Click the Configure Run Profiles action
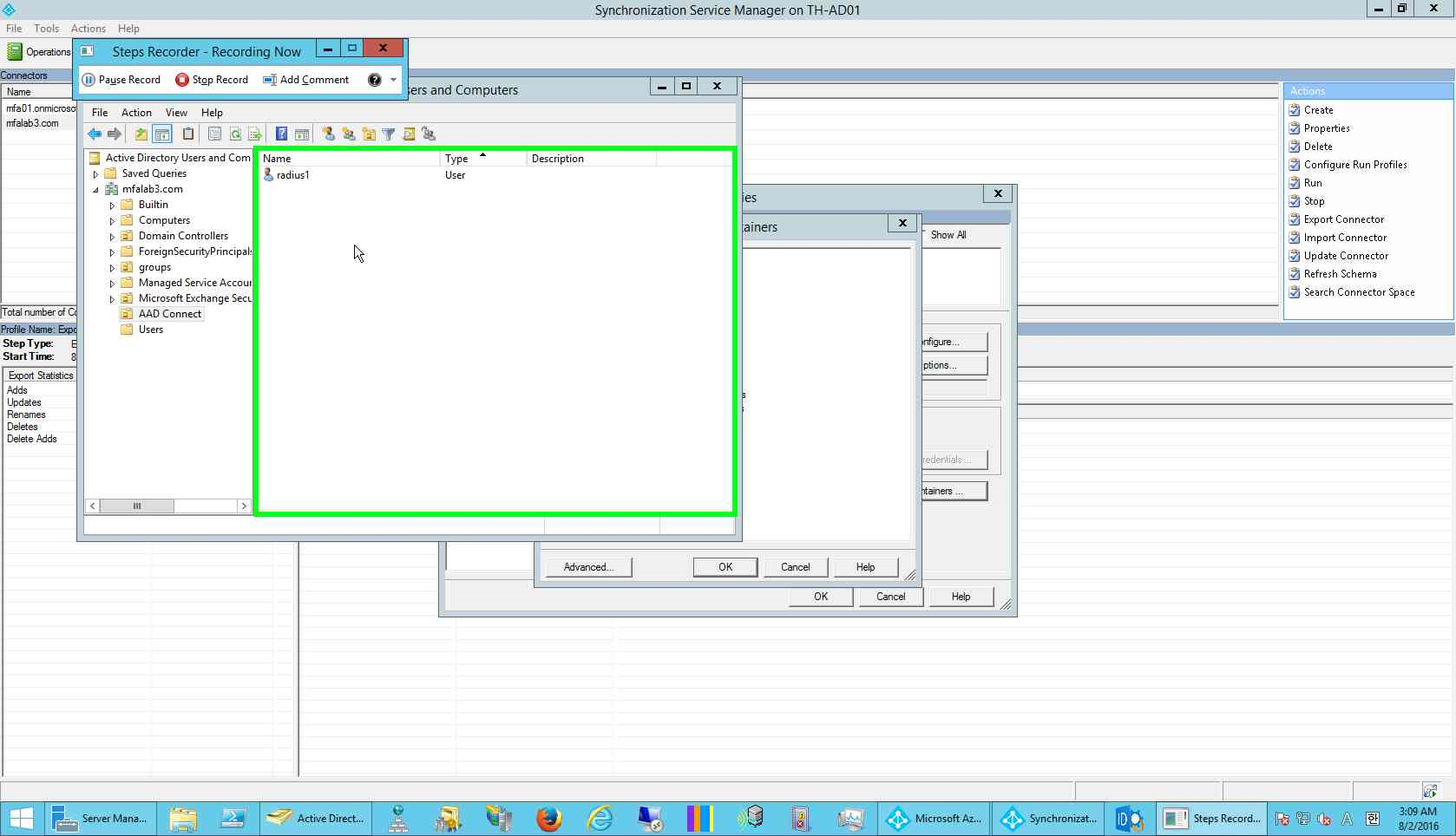 pos(1355,165)
